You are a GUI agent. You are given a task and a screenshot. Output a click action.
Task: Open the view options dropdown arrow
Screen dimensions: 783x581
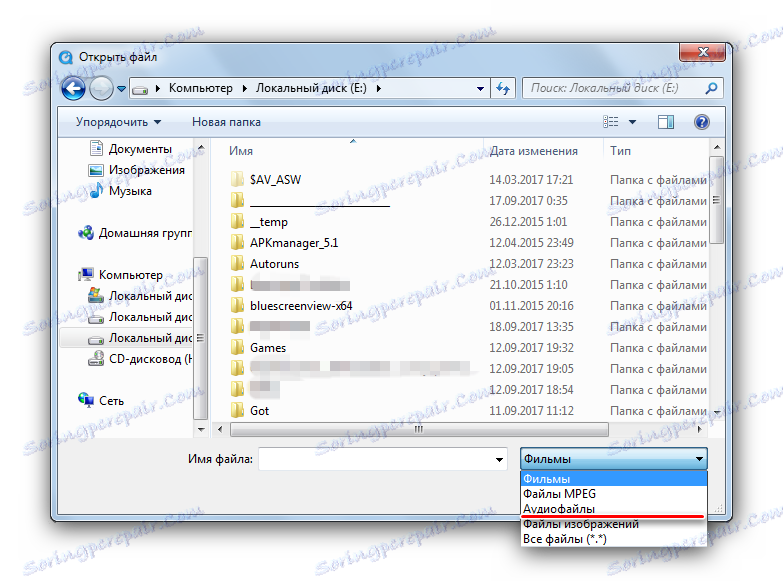632,122
